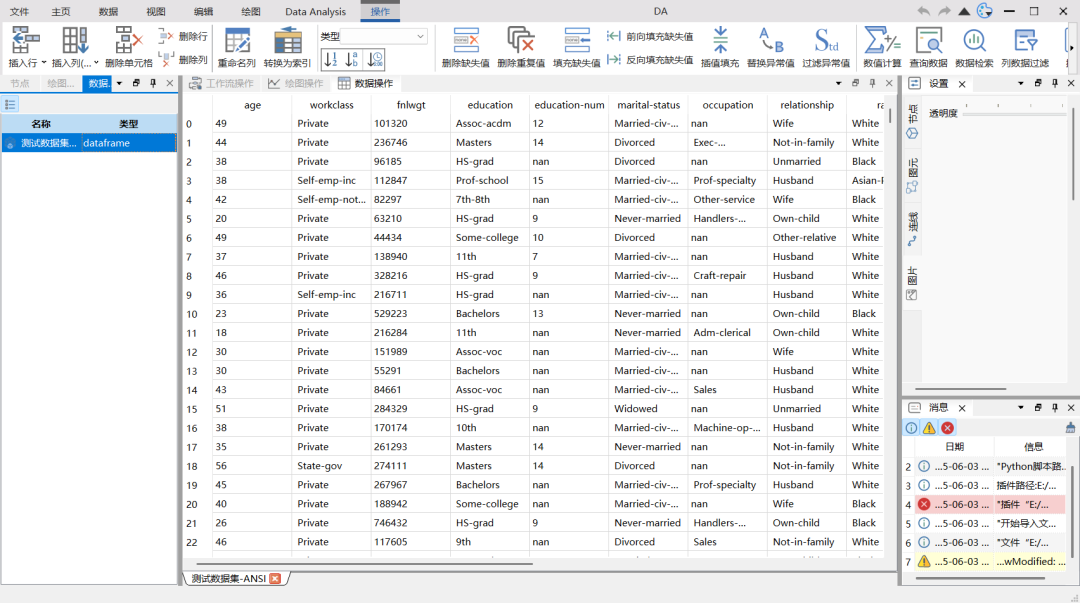Select the numeric sort type icon
Viewport: 1080px width, 603px height.
331,60
